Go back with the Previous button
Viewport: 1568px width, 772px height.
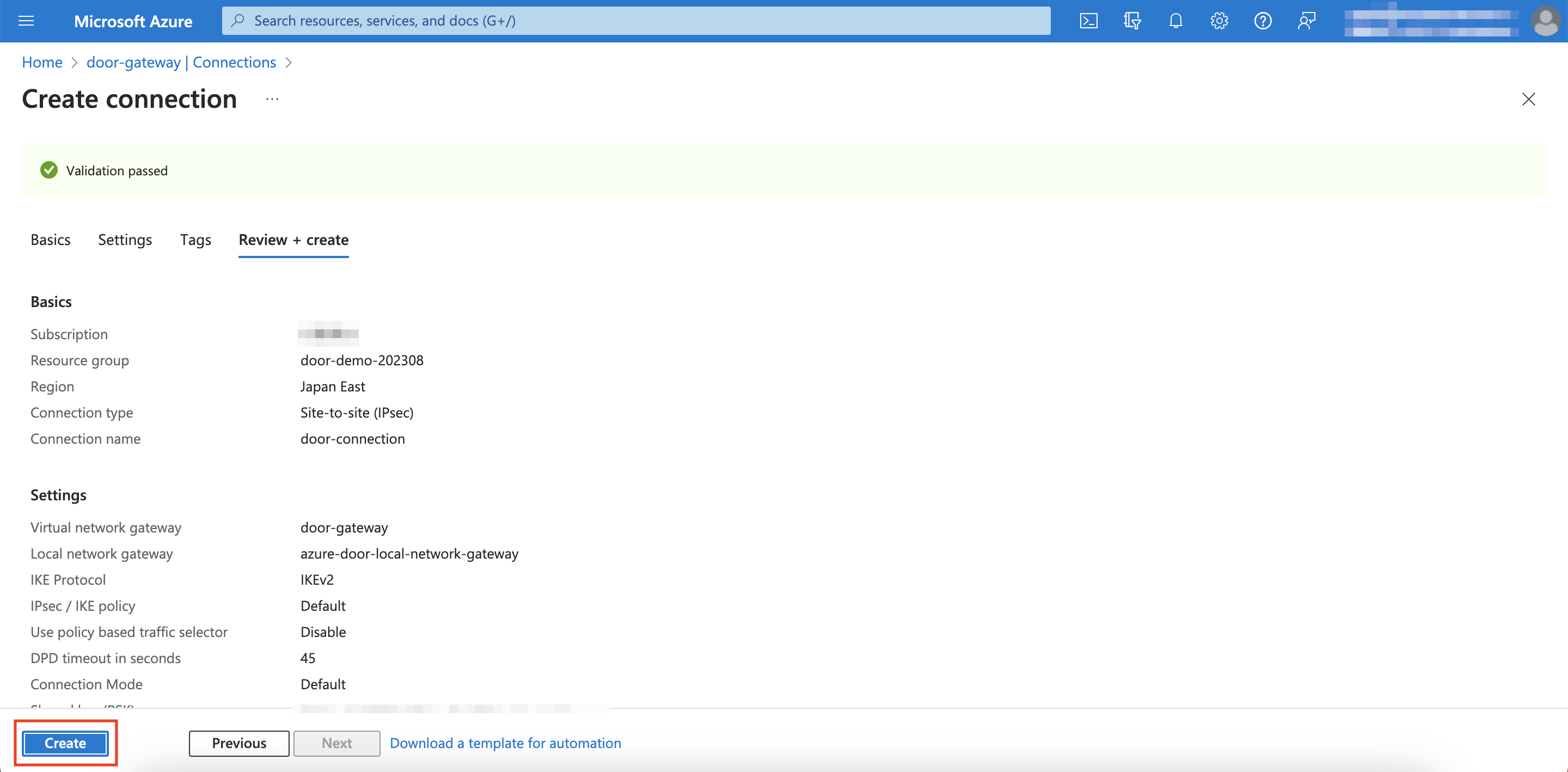coord(238,743)
